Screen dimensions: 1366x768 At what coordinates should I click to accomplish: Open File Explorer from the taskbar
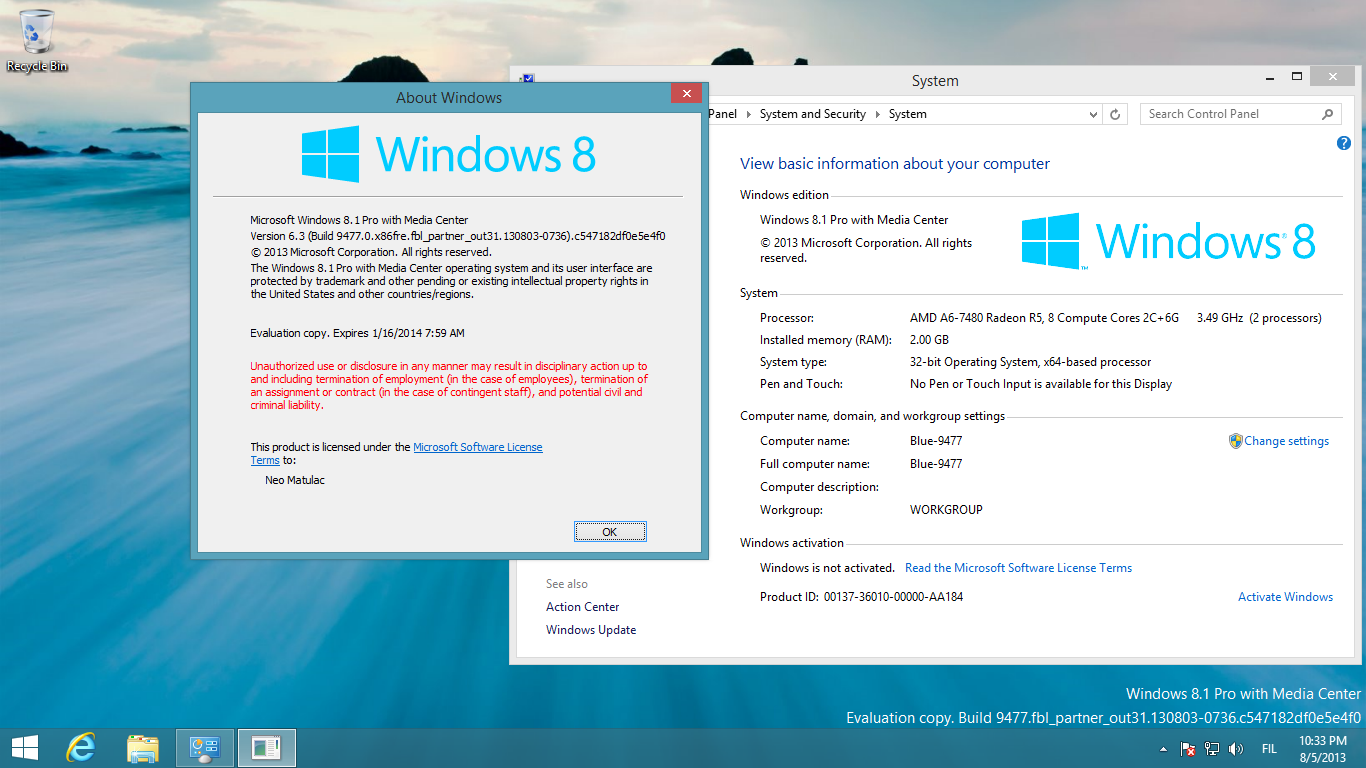tap(143, 747)
